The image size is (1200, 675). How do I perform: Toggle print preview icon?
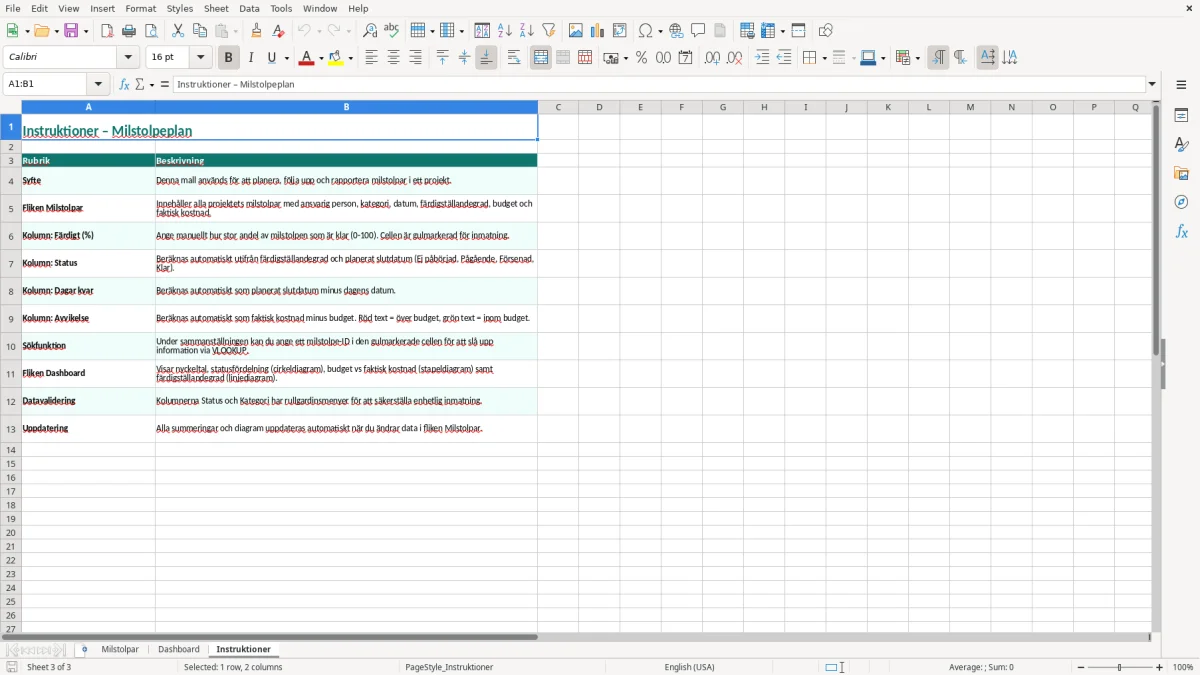[x=151, y=31]
